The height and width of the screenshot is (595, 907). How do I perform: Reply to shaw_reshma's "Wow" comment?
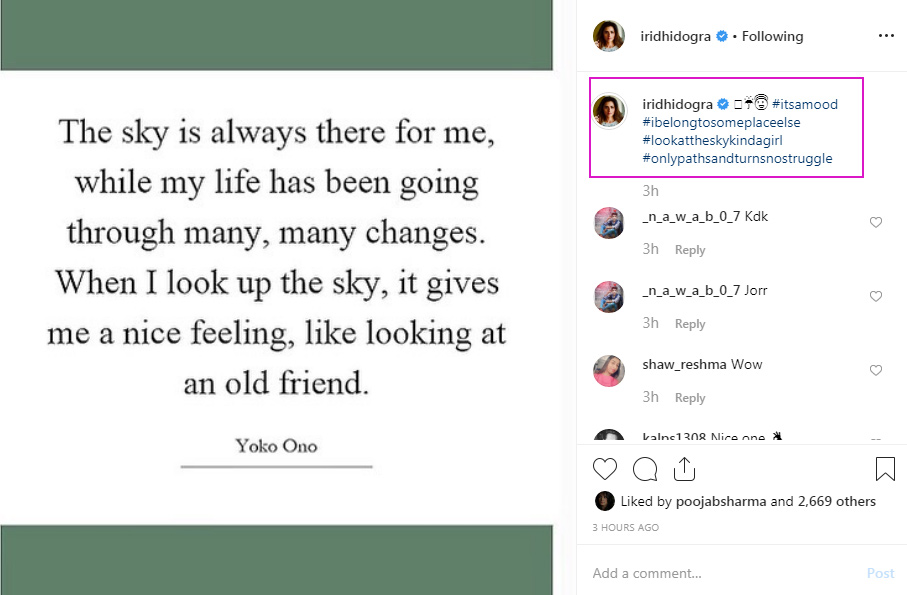pyautogui.click(x=690, y=398)
